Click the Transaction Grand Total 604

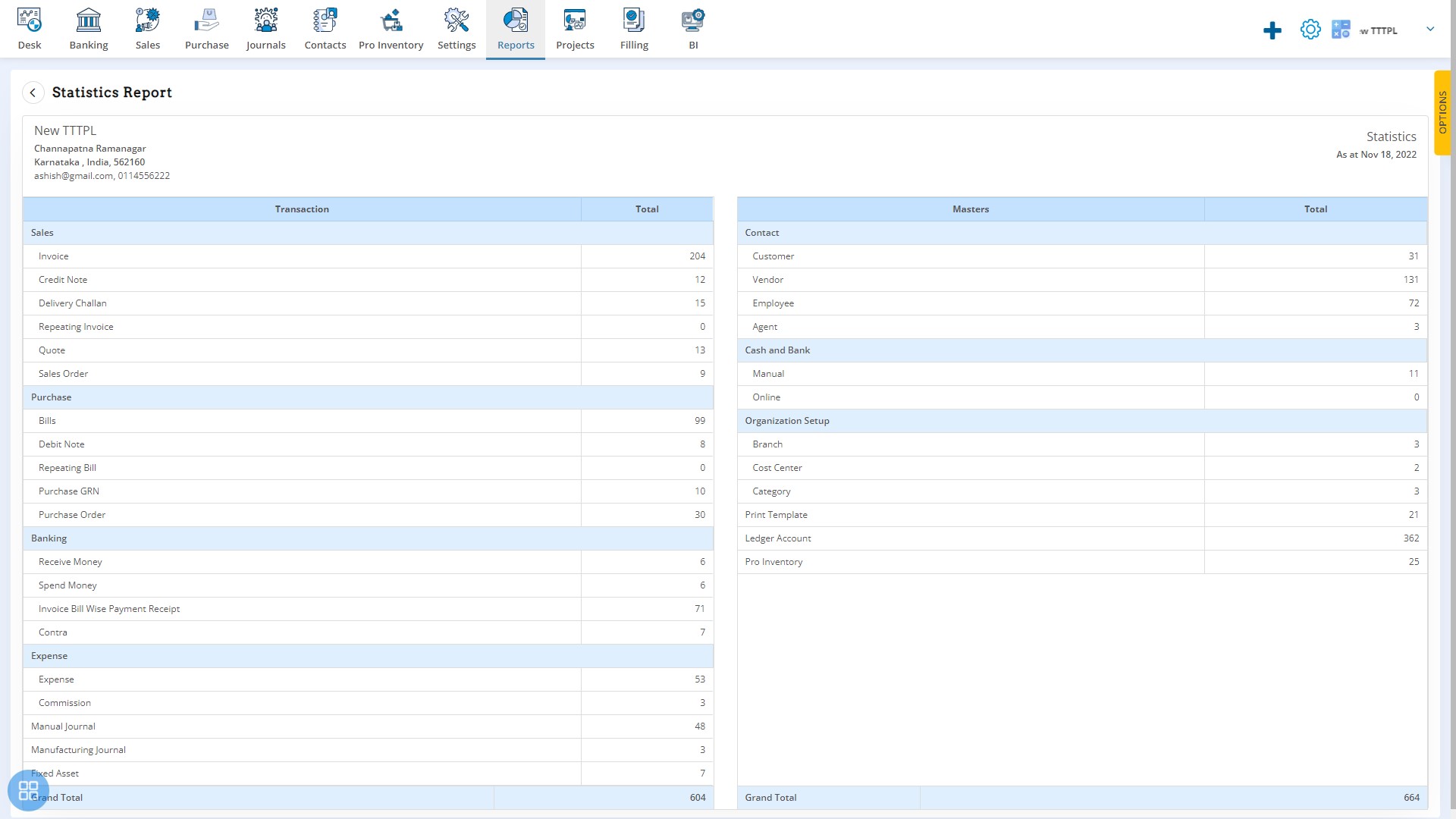coord(698,798)
